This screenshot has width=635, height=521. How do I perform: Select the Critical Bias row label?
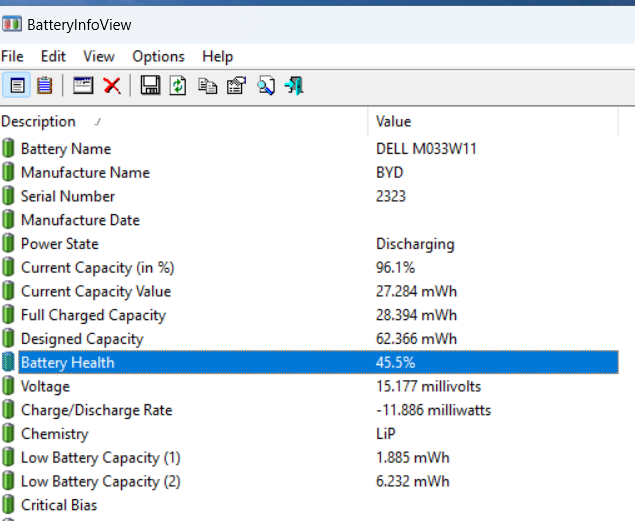59,505
